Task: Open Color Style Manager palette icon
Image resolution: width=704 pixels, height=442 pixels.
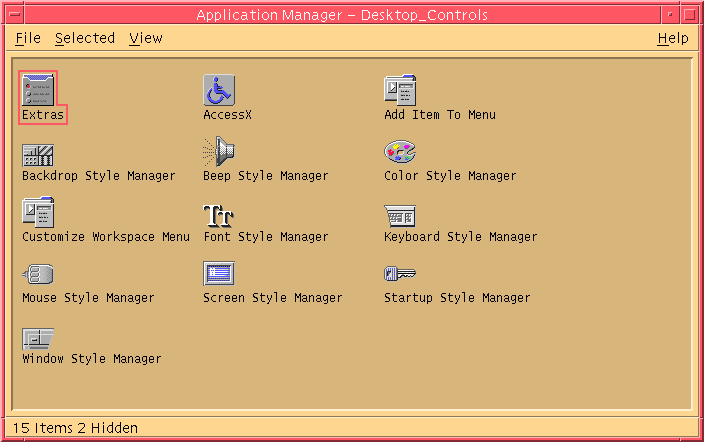Action: click(400, 152)
